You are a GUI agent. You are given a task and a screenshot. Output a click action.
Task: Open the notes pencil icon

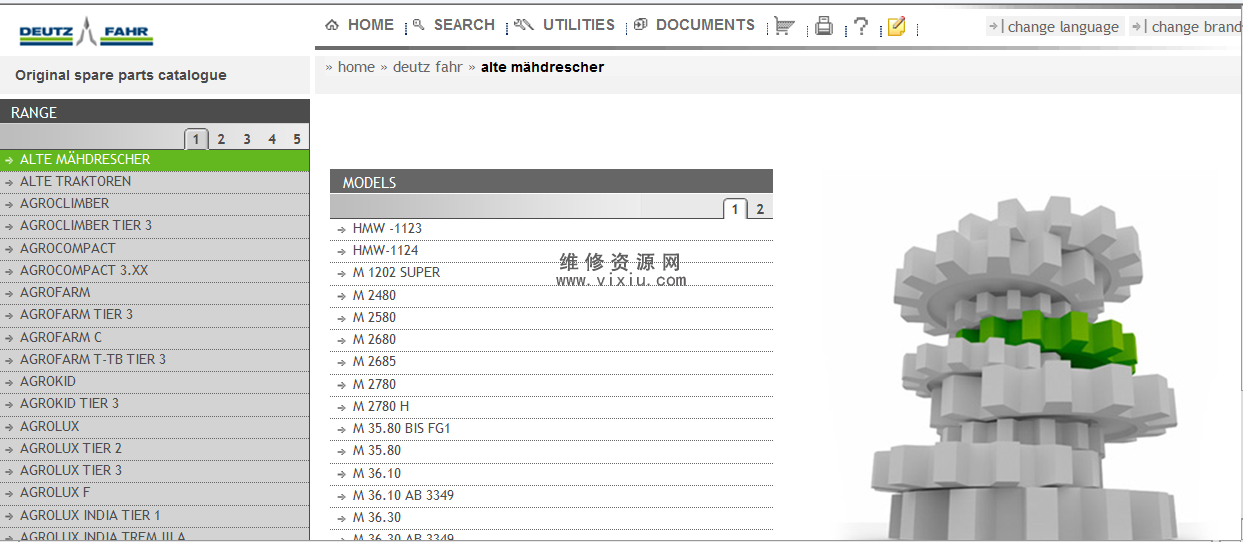coord(896,27)
